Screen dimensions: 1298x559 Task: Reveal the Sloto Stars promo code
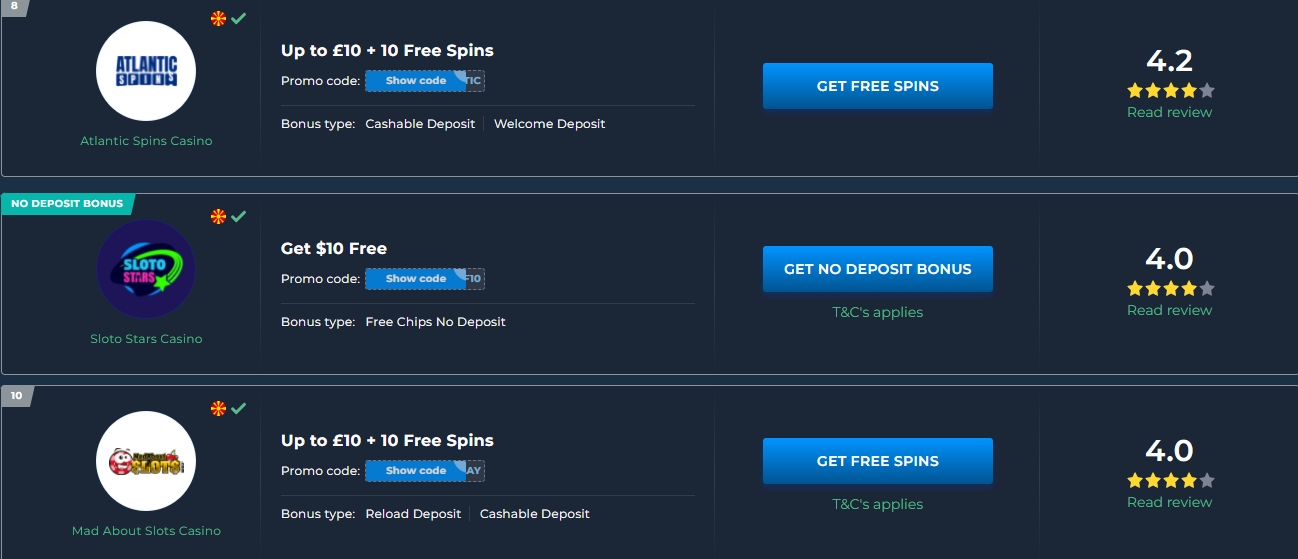tap(416, 279)
